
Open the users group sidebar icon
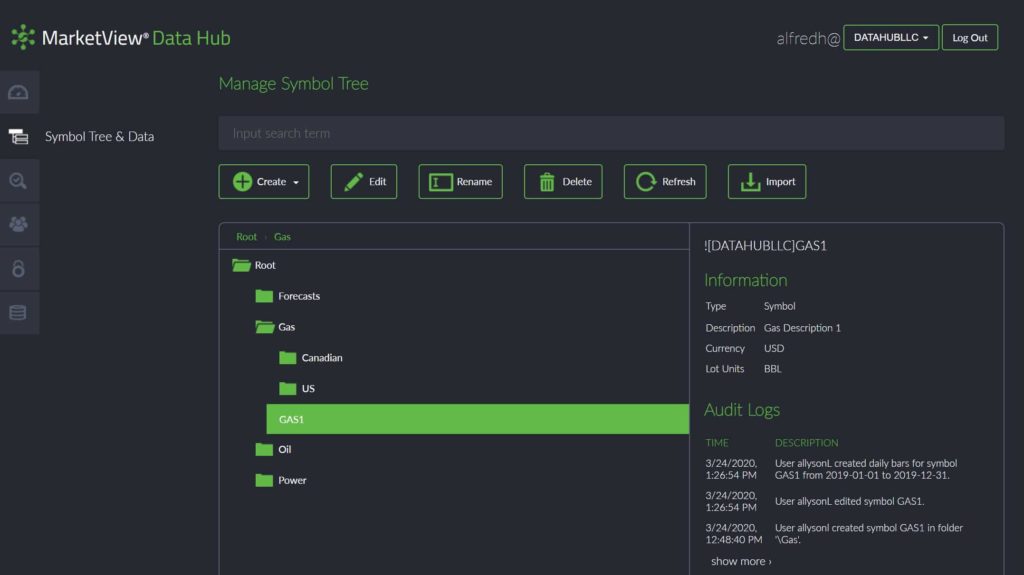18,224
